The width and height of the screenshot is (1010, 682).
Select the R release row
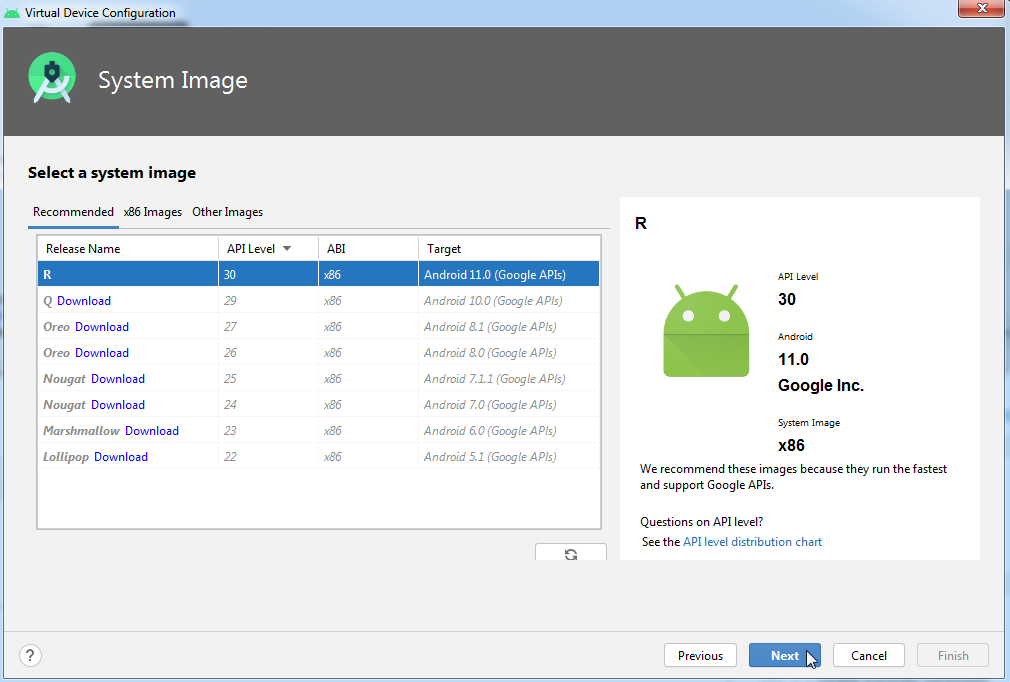pos(318,274)
